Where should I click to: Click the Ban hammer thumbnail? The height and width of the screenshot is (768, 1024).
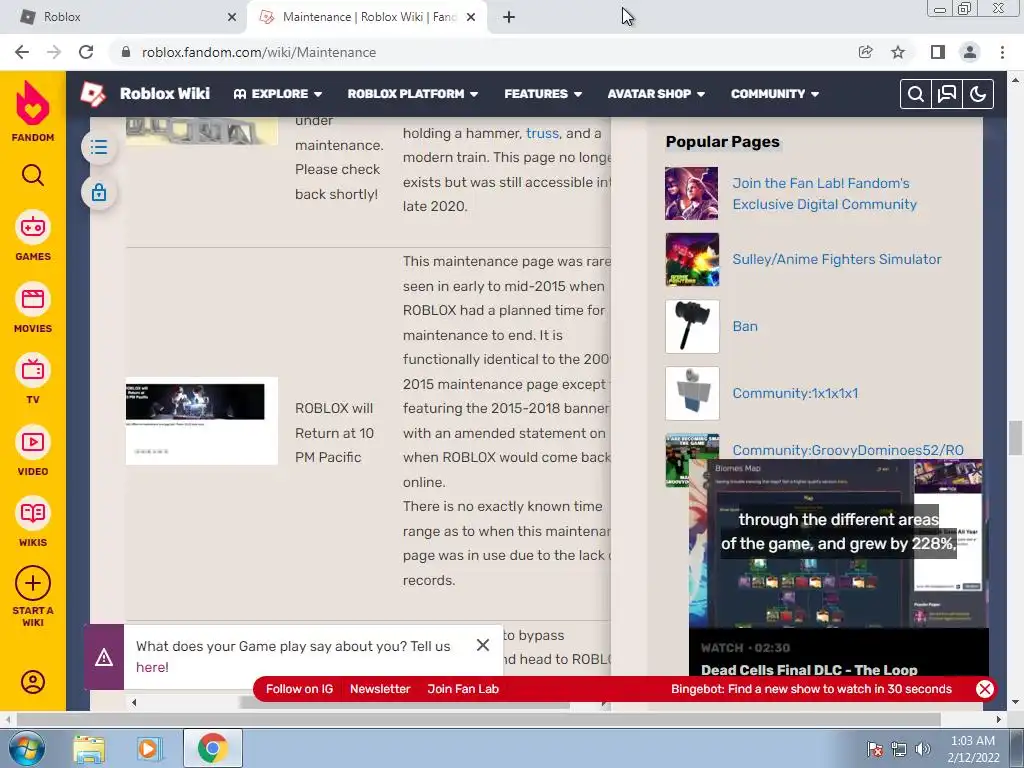pyautogui.click(x=692, y=327)
